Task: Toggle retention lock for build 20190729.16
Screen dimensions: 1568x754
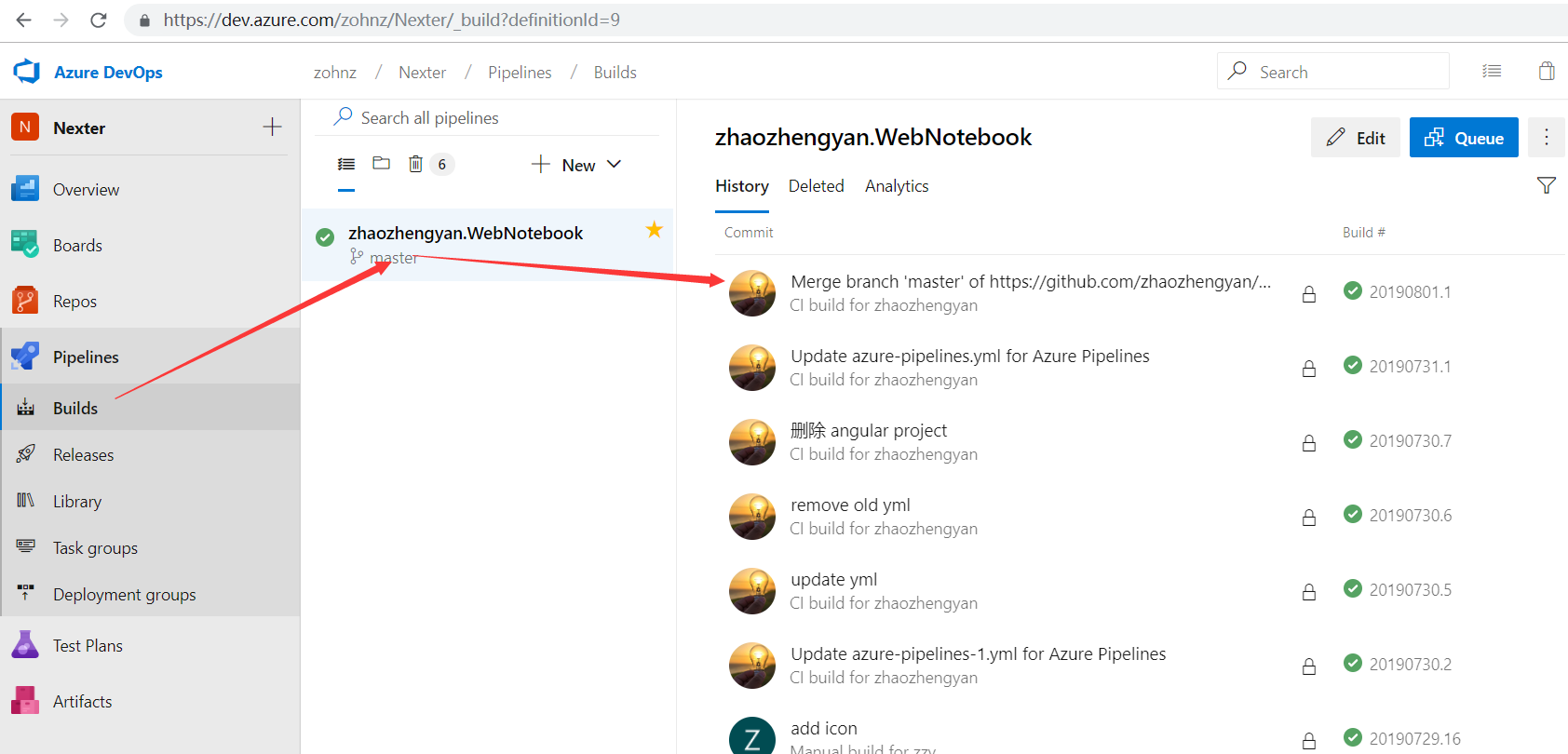Action: (1309, 741)
